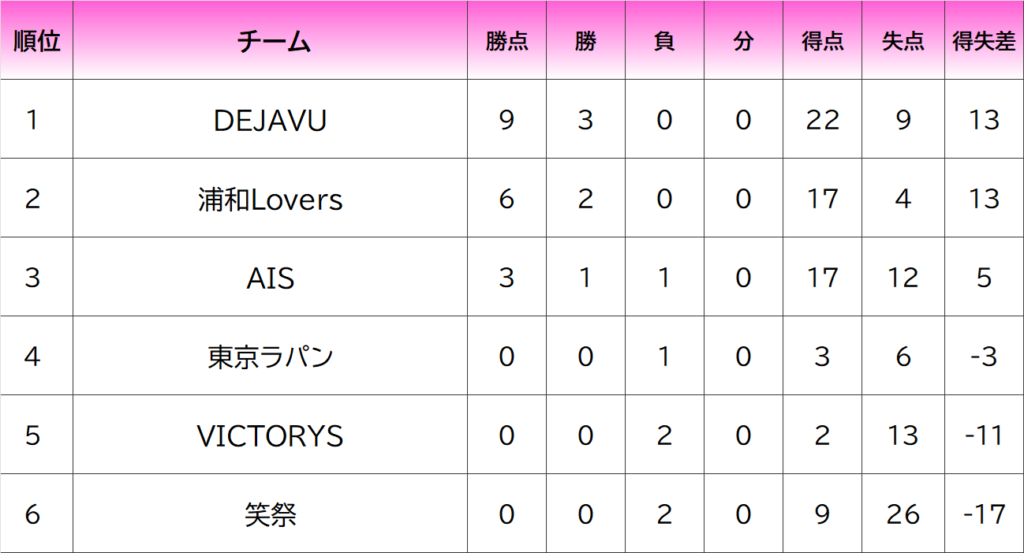1024x553 pixels.
Task: Select the 浦和Lovers team name cell
Action: tap(270, 198)
